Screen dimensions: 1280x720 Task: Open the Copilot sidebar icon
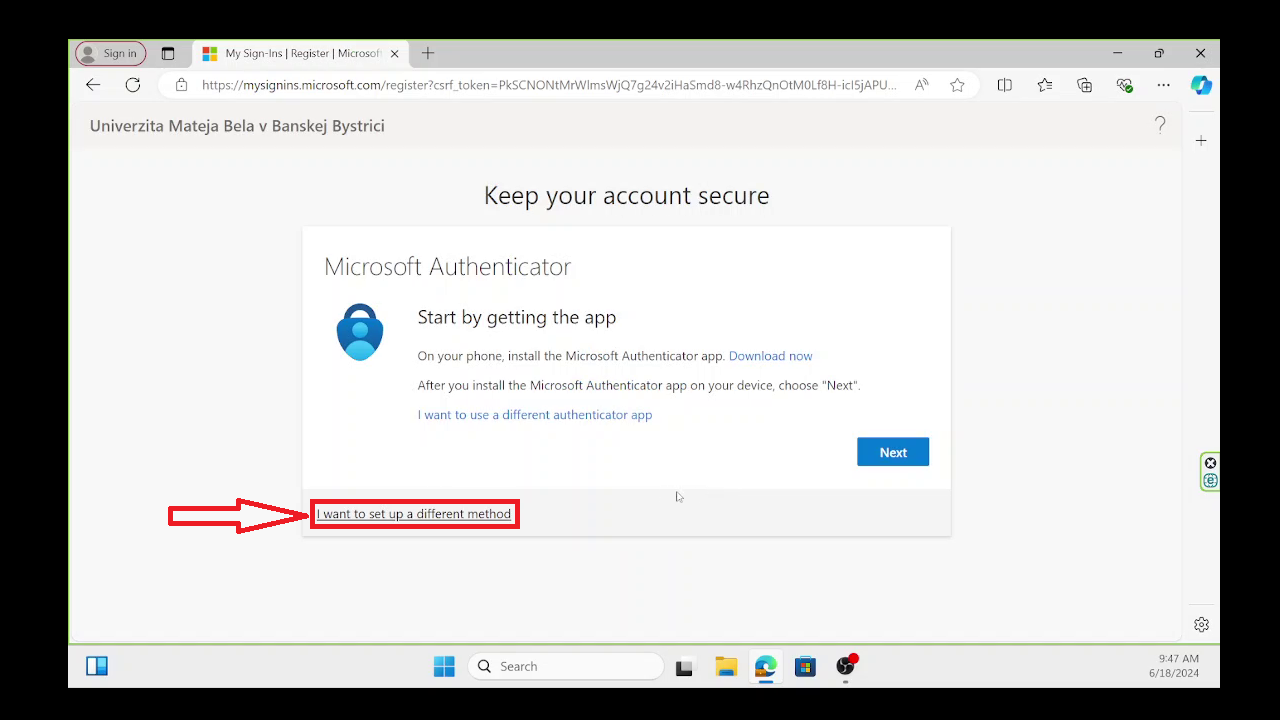coord(1201,85)
